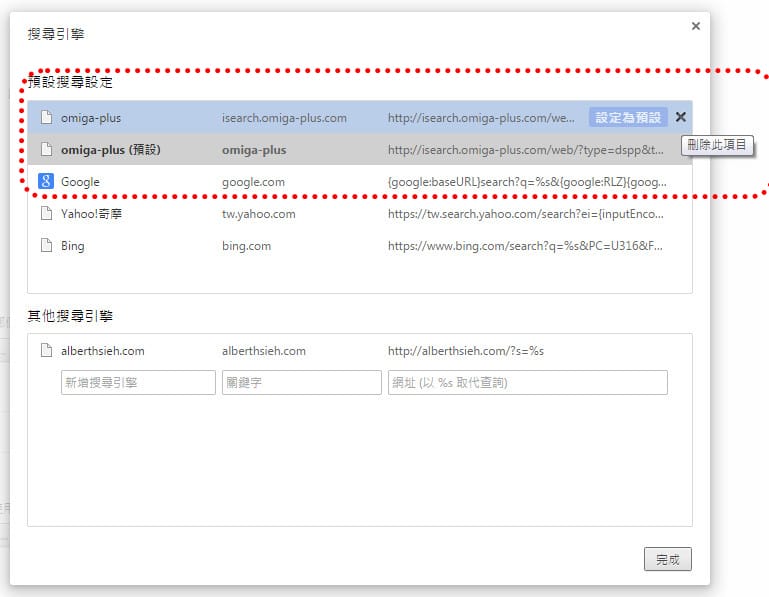Click the 完成 done button
This screenshot has height=597, width=769.
(x=667, y=559)
